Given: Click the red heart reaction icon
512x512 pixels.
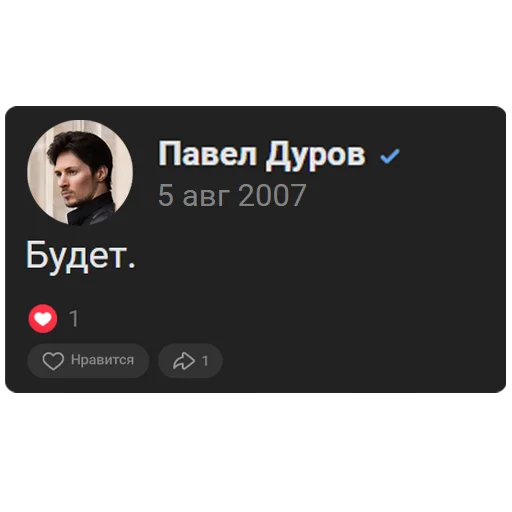Looking at the screenshot, I should click(x=43, y=319).
